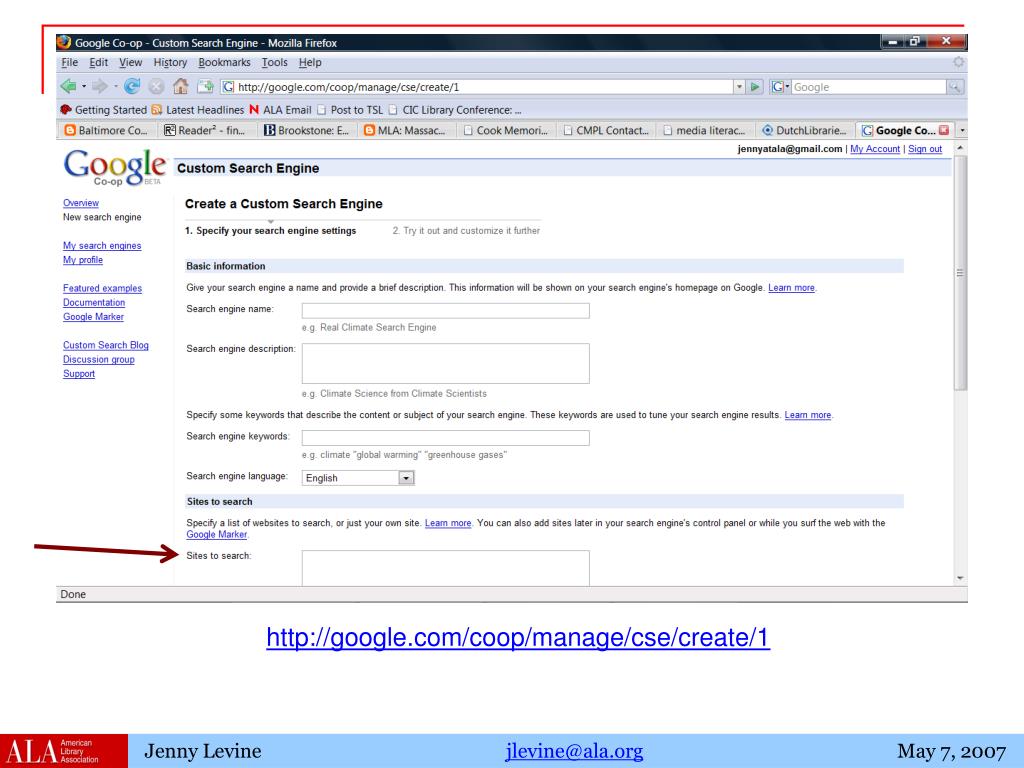Open the Post to TSL bookmark
Screen dimensions: 1024x768
coord(350,110)
